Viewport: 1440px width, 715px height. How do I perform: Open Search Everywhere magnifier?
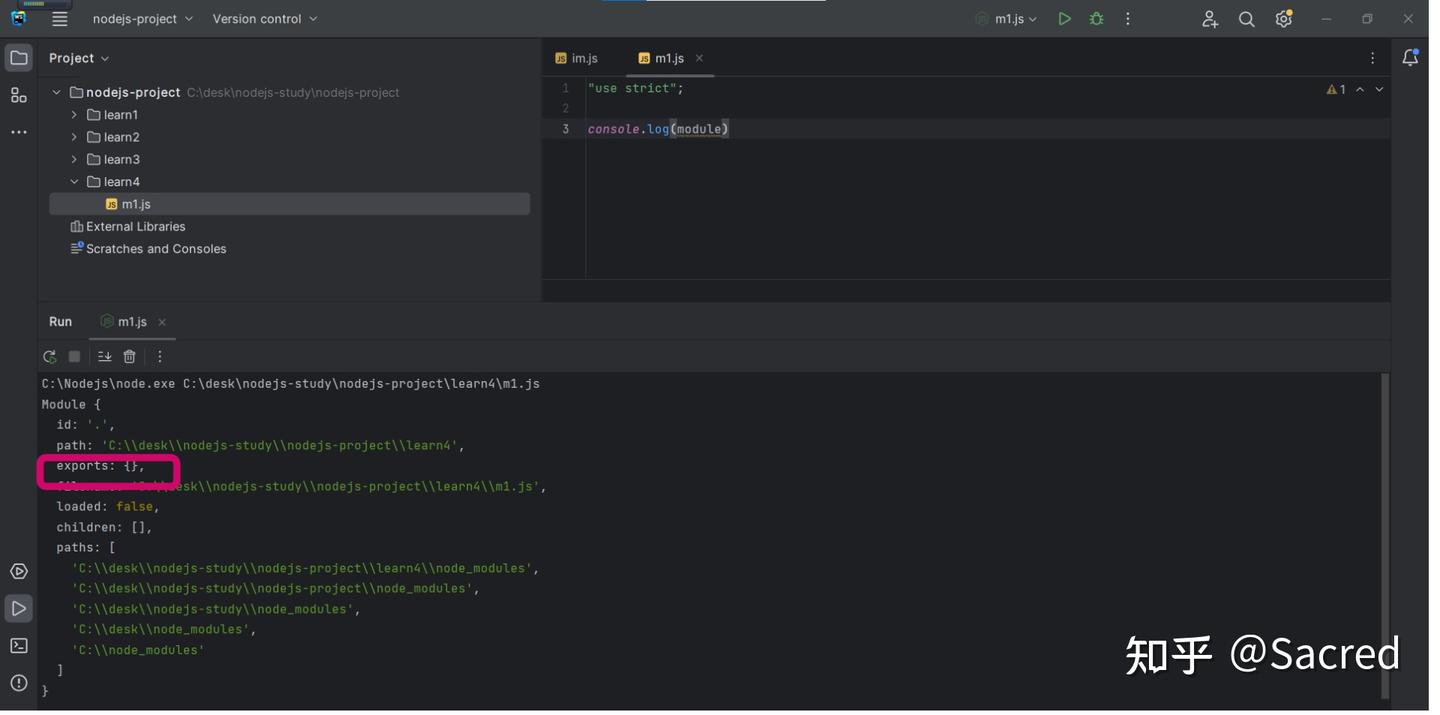tap(1246, 19)
